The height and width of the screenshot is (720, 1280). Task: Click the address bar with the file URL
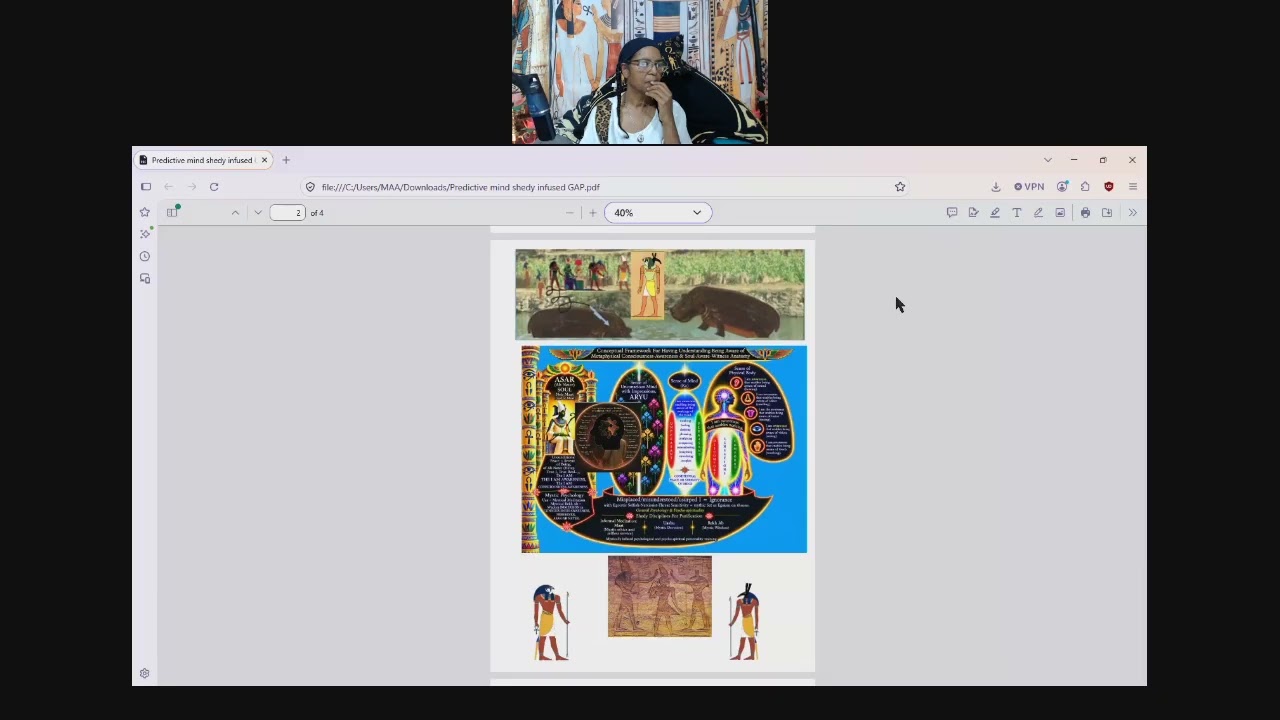coord(605,187)
